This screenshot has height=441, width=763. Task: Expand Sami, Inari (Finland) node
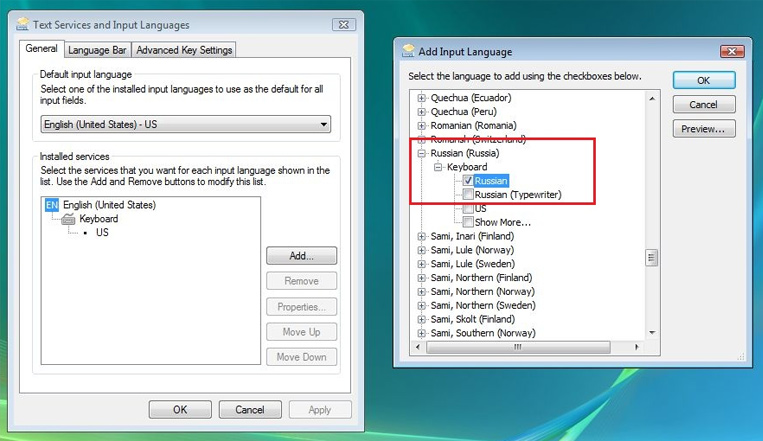422,237
